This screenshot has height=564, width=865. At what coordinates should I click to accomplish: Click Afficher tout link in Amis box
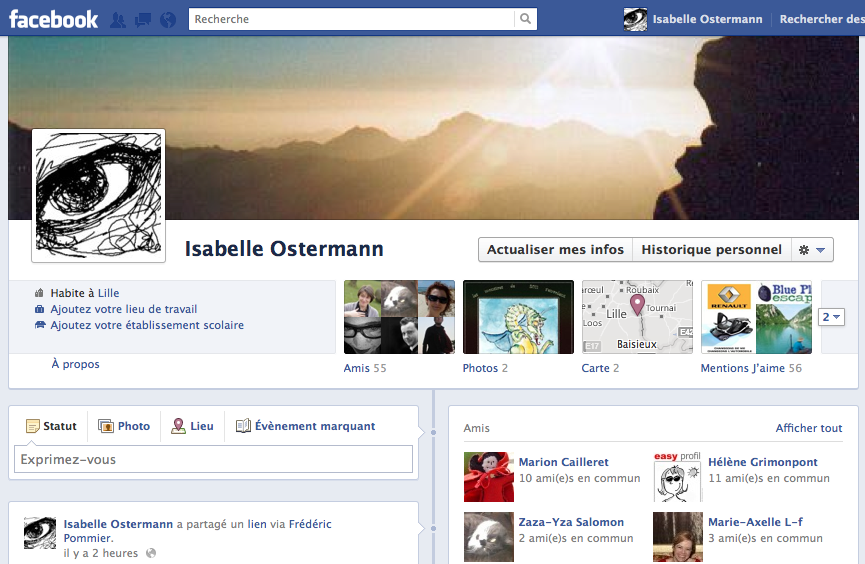(809, 428)
